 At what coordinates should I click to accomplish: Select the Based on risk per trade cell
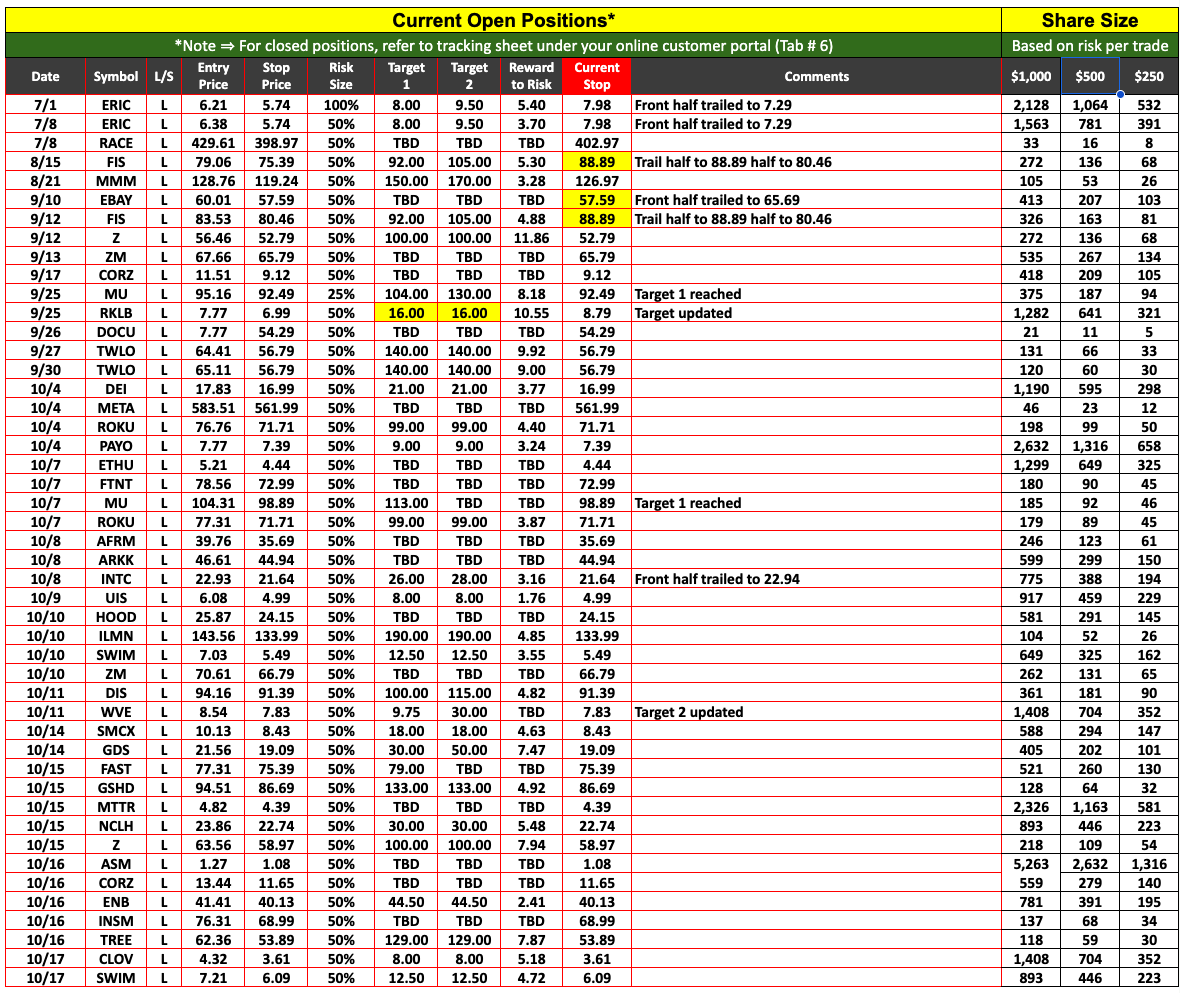(x=1090, y=45)
